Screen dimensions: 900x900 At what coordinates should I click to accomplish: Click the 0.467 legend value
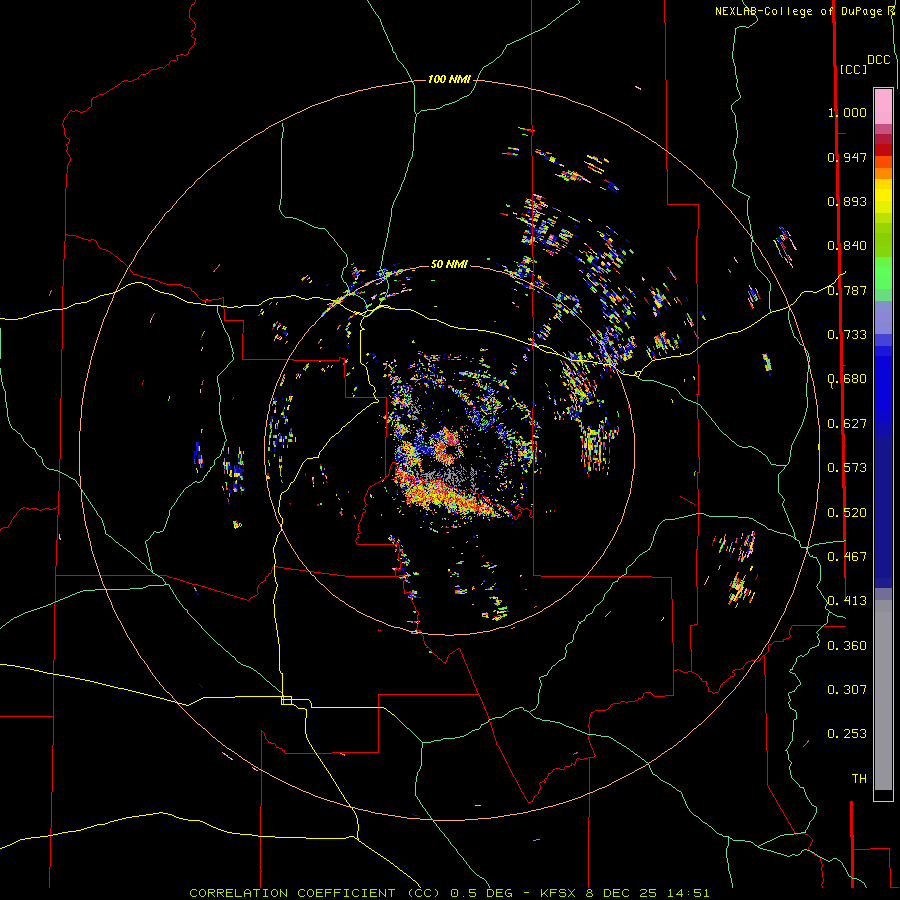coord(847,557)
